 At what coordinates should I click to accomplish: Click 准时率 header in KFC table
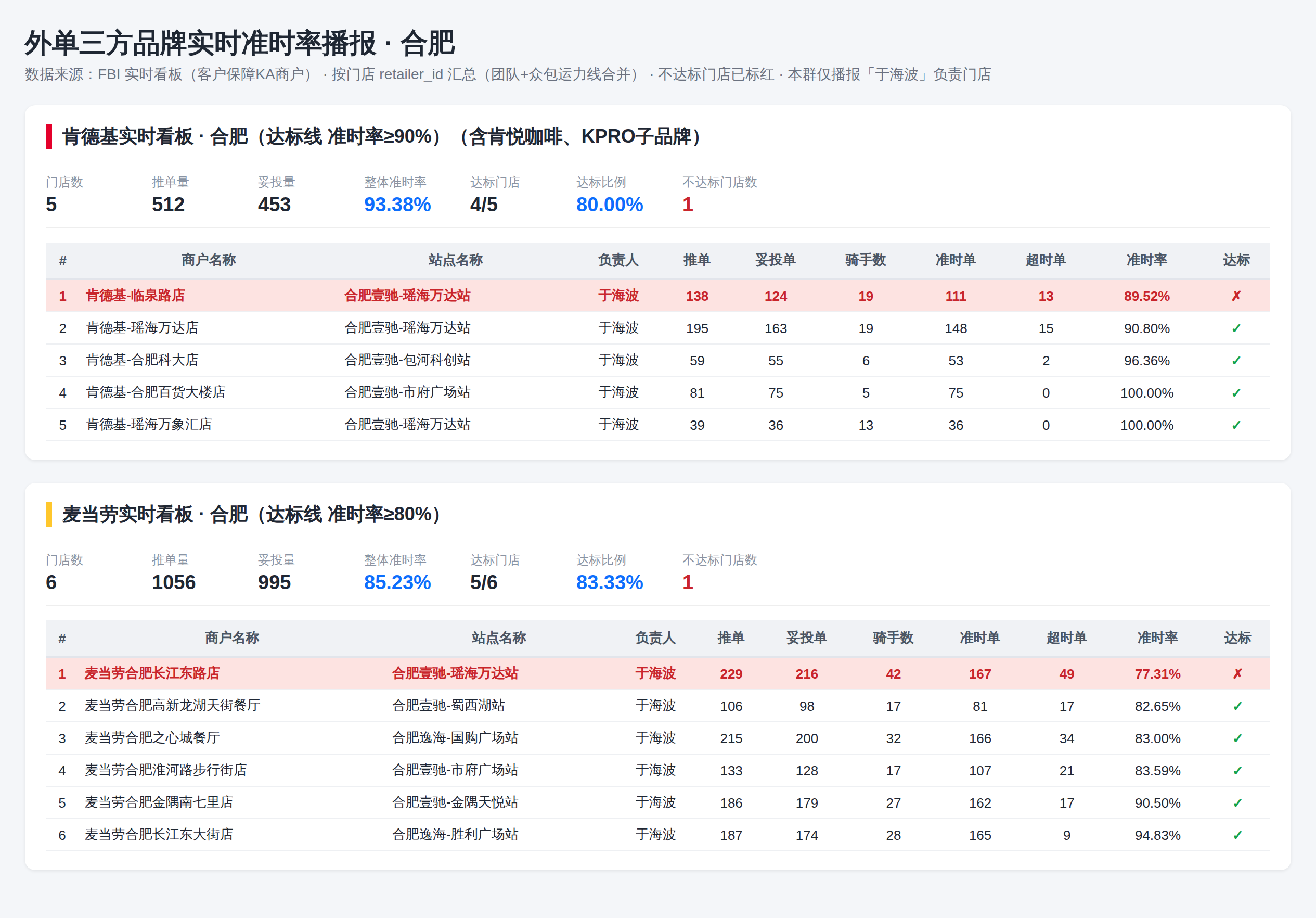pyautogui.click(x=1146, y=260)
